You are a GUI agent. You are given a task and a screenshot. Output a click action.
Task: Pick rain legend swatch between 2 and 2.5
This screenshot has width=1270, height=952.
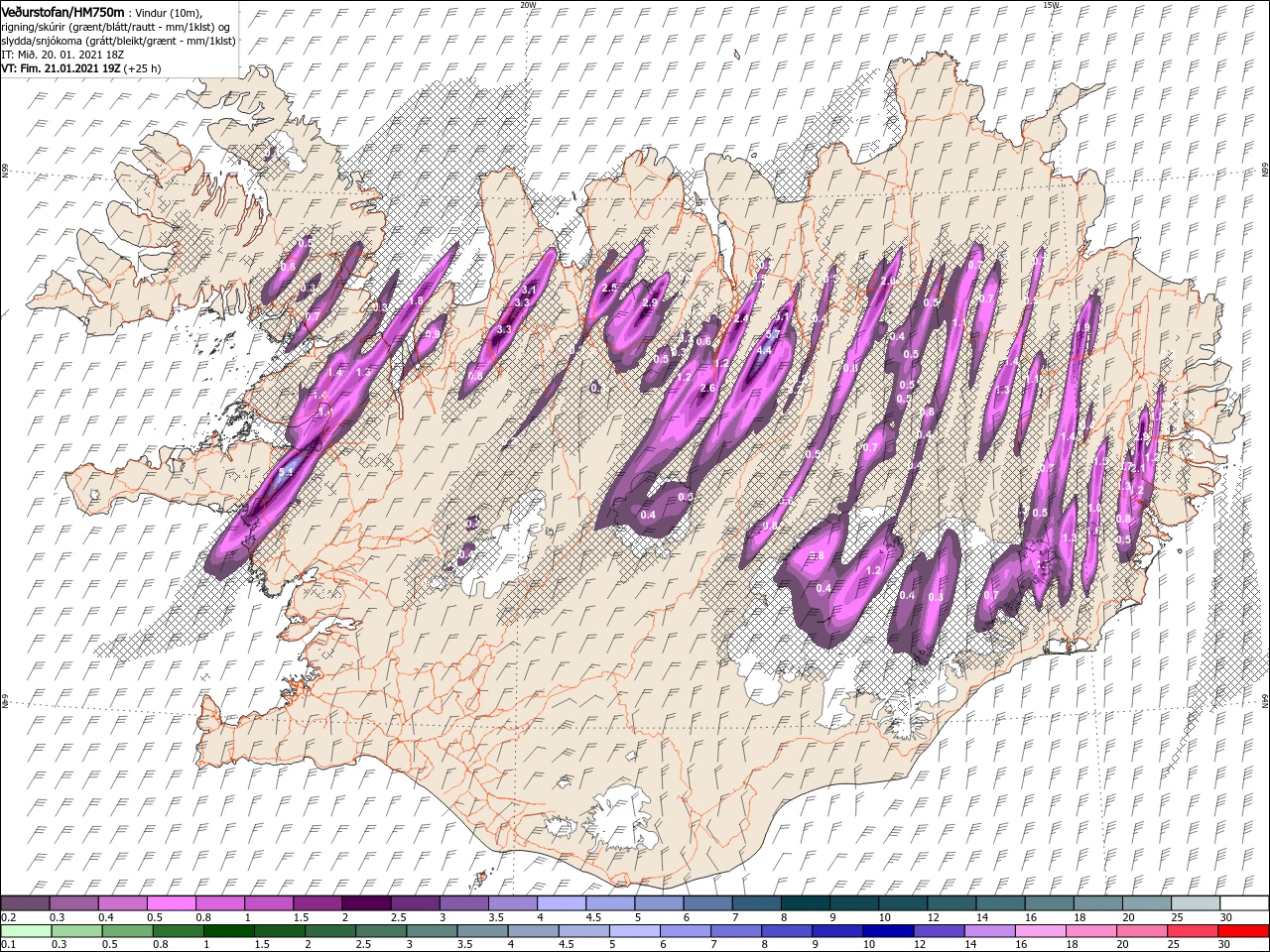[x=330, y=932]
